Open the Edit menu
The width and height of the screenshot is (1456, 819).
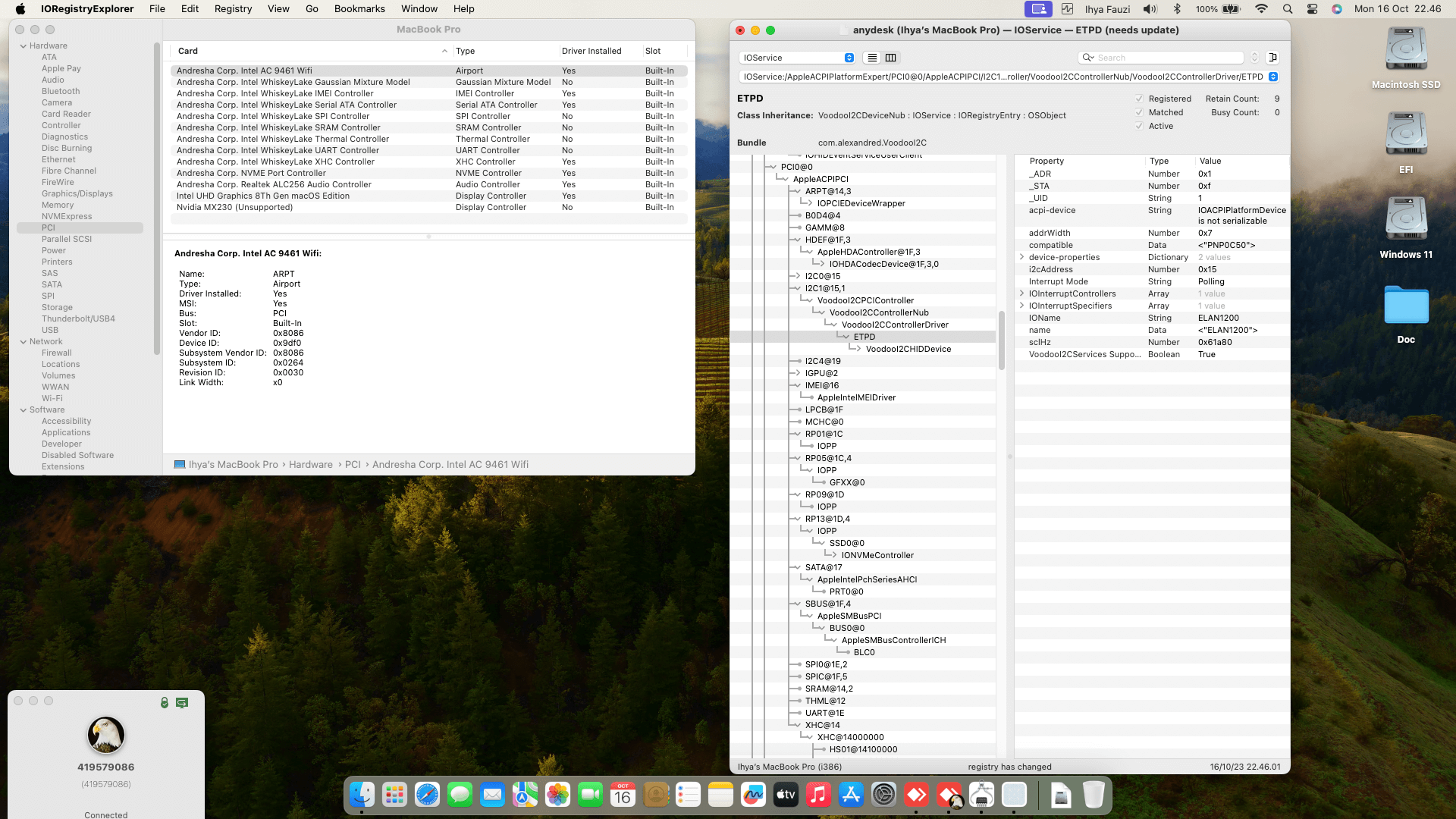(190, 9)
